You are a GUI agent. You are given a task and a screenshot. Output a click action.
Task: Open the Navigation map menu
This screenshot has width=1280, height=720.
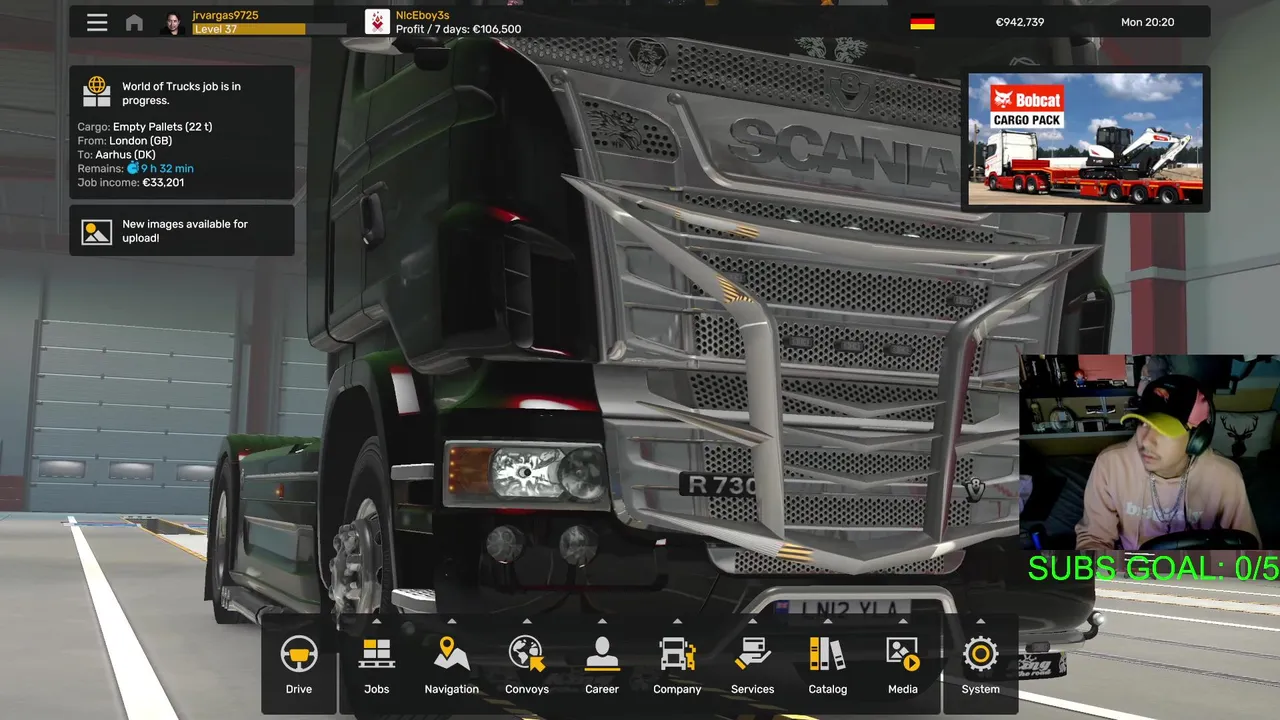click(x=452, y=665)
